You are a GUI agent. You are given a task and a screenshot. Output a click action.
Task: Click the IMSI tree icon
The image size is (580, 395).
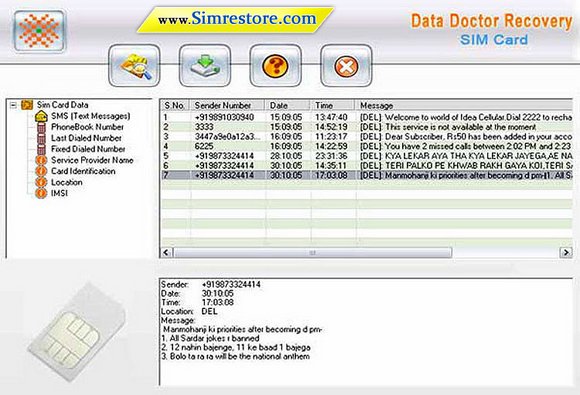41,193
